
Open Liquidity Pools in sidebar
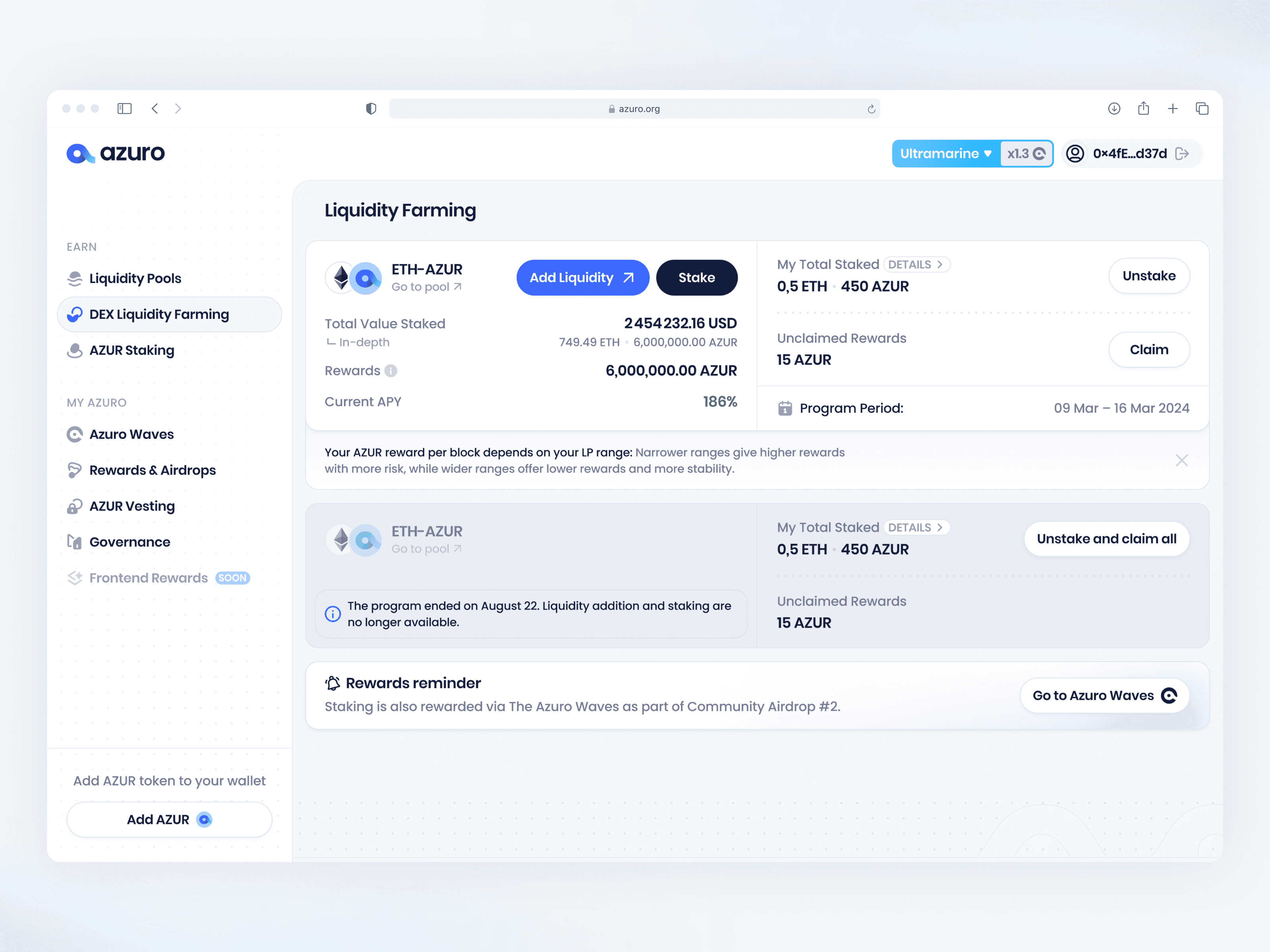[x=135, y=278]
